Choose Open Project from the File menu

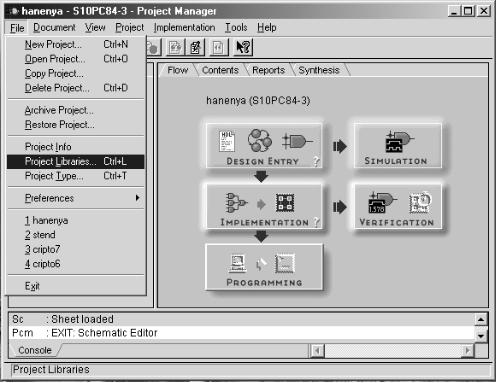point(76,59)
